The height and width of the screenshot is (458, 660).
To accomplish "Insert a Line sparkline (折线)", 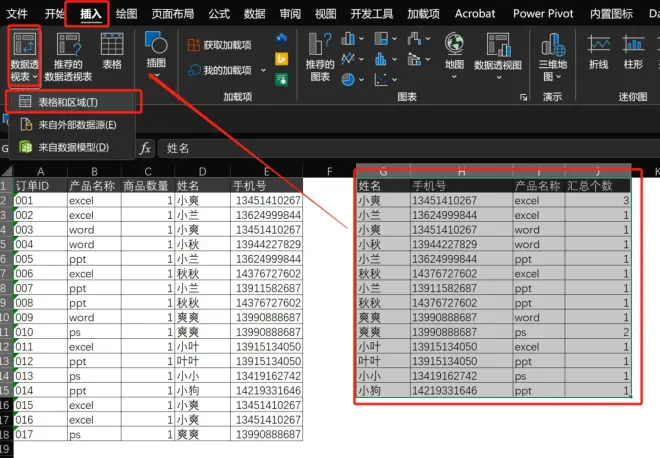I will pyautogui.click(x=599, y=52).
